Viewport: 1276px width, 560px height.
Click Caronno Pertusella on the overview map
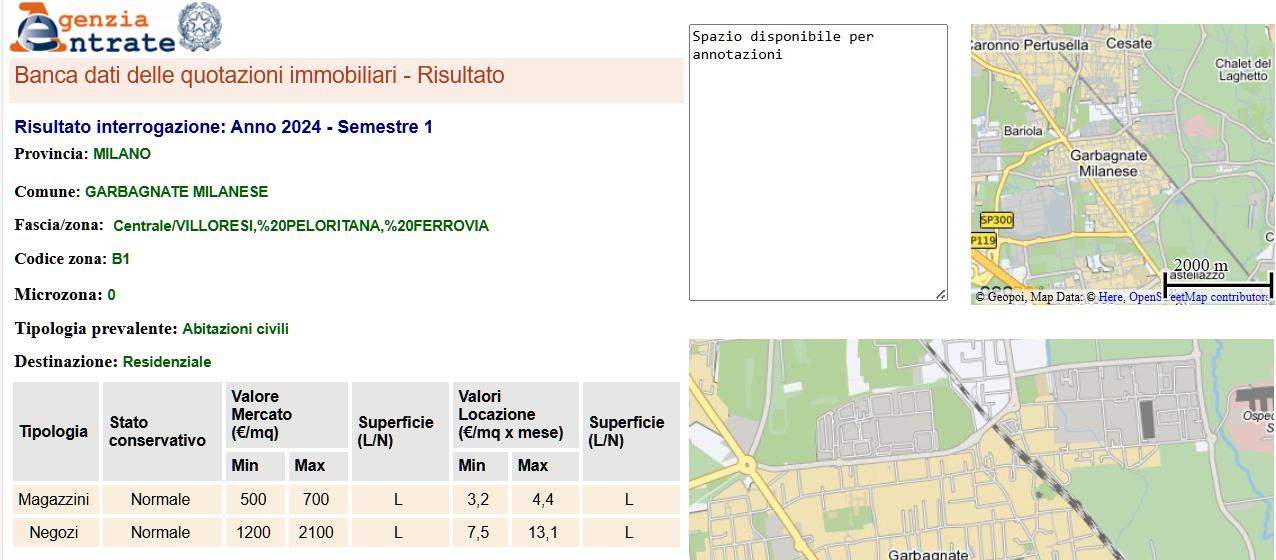1030,45
